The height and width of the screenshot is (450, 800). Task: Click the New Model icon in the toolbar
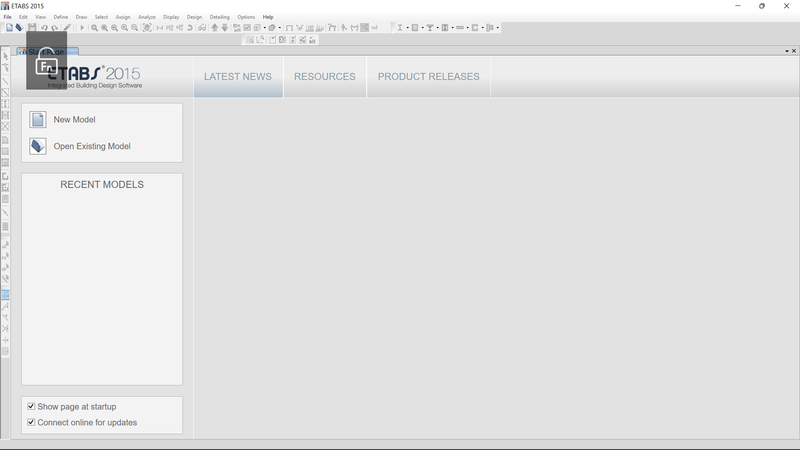tap(9, 28)
